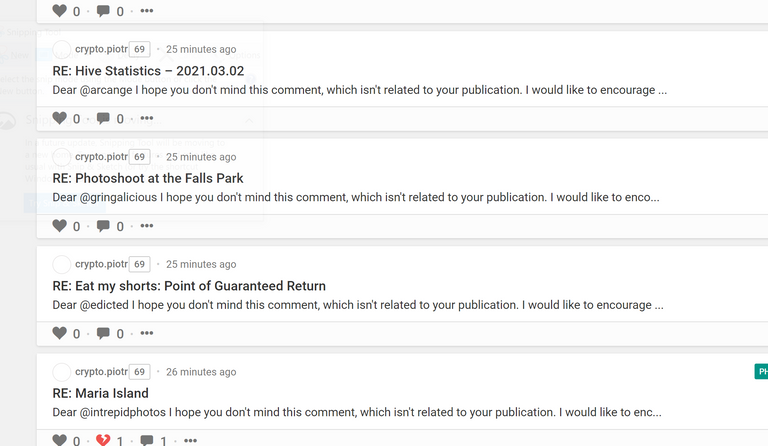
Task: Open three-dots menu on Eat my shorts reply
Action: (x=147, y=333)
